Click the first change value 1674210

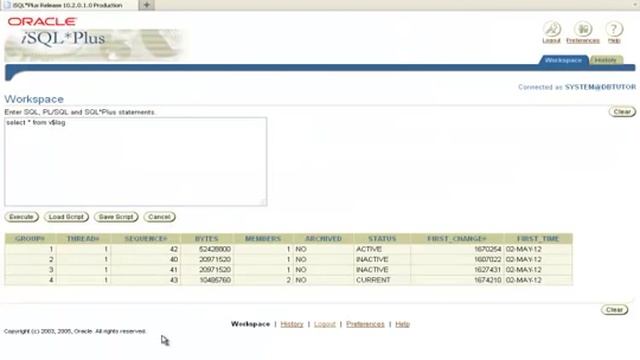click(487, 280)
